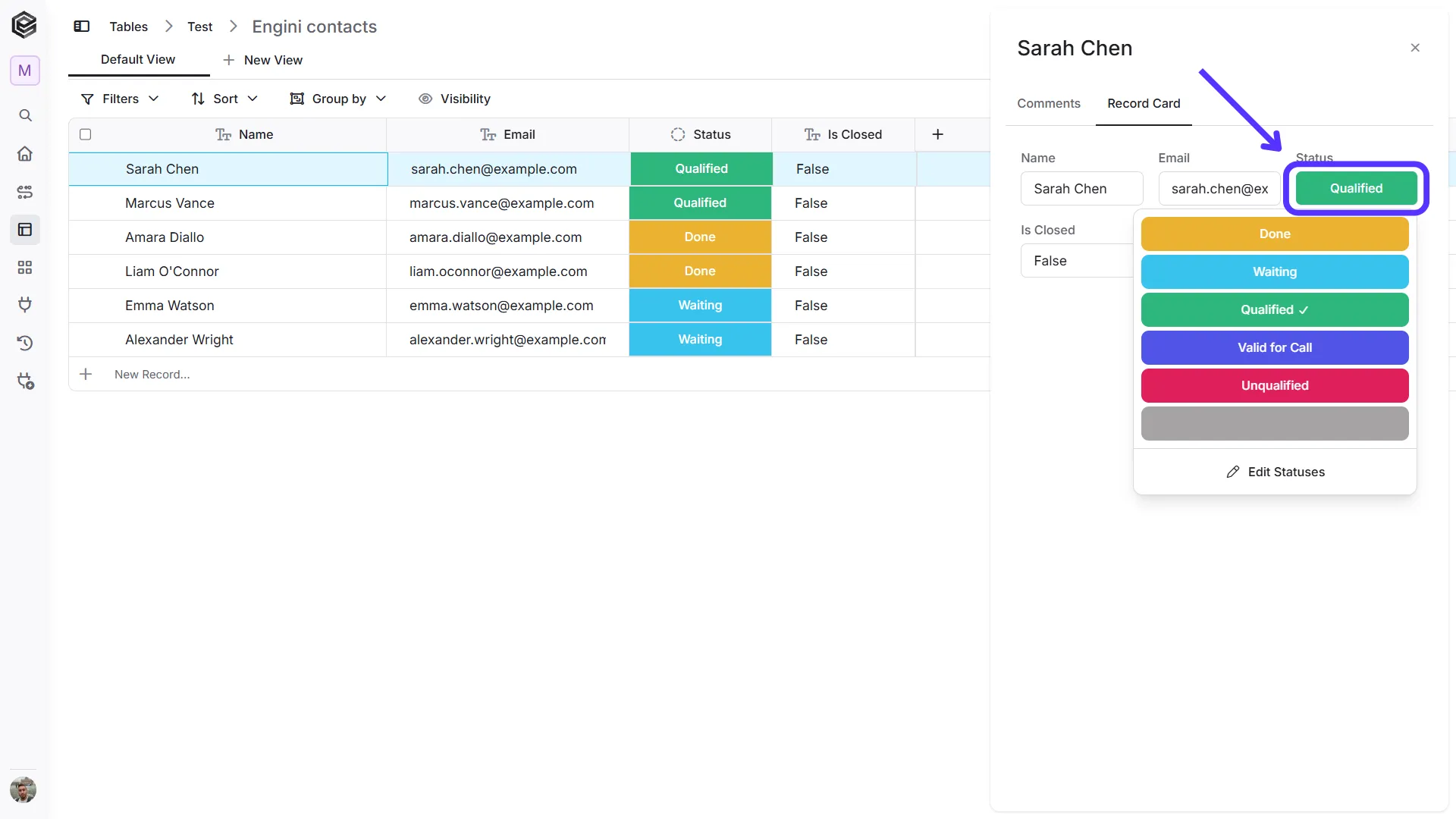Image resolution: width=1456 pixels, height=819 pixels.
Task: Open the workflows icon in sidebar
Action: 25,192
